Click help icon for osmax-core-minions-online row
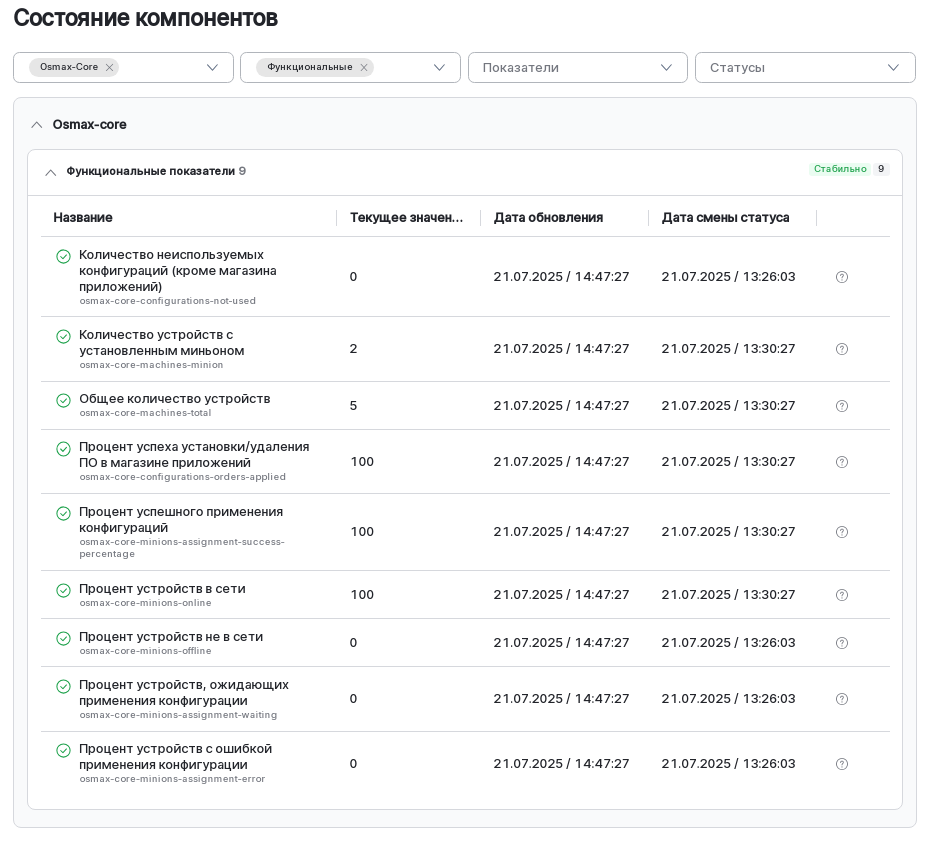The width and height of the screenshot is (925, 845). (841, 595)
